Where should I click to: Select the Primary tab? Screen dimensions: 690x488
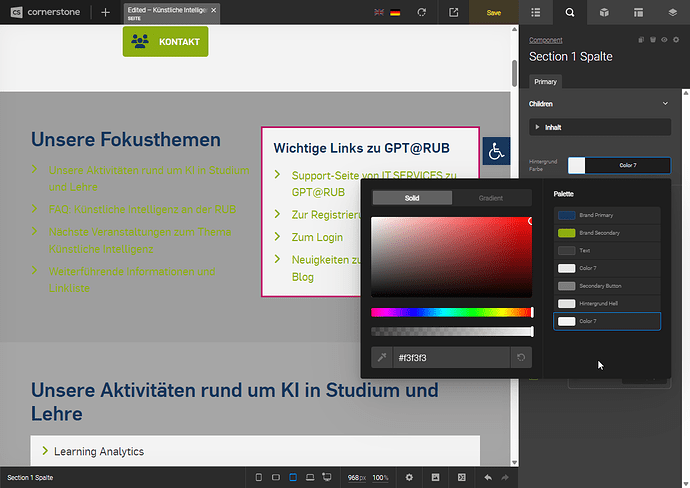coord(545,82)
